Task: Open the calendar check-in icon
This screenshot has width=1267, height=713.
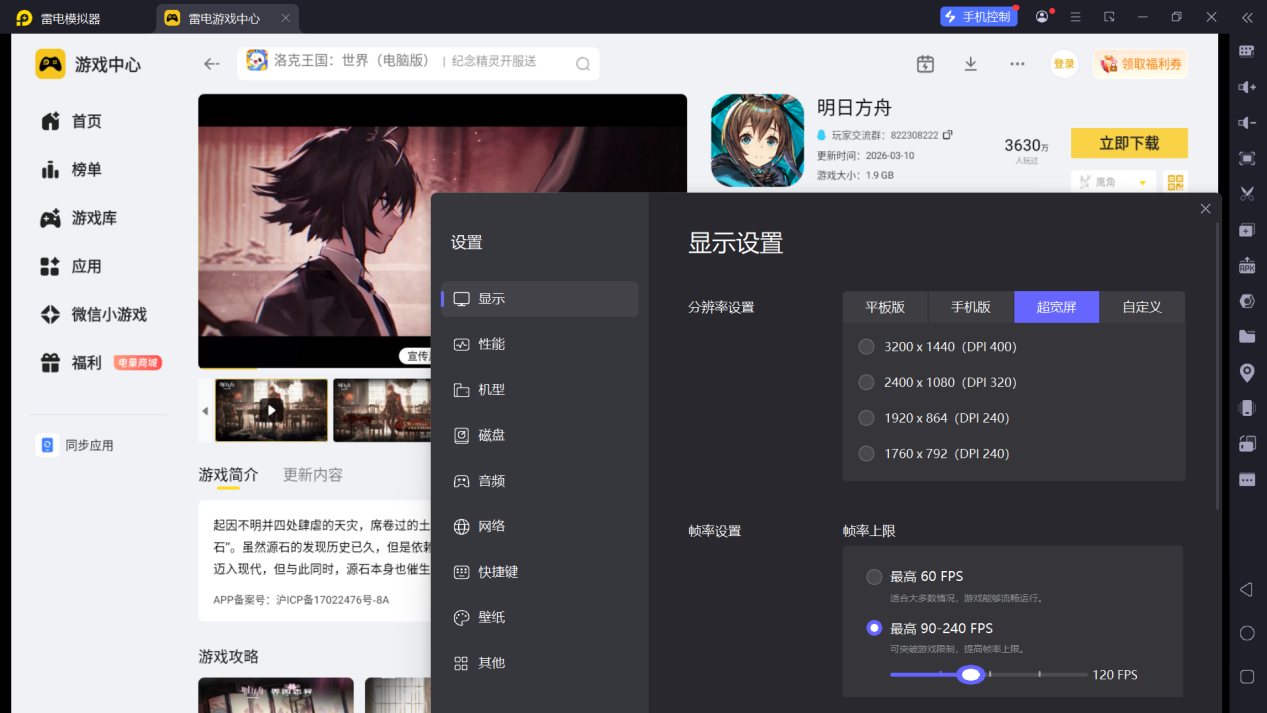Action: coord(925,64)
